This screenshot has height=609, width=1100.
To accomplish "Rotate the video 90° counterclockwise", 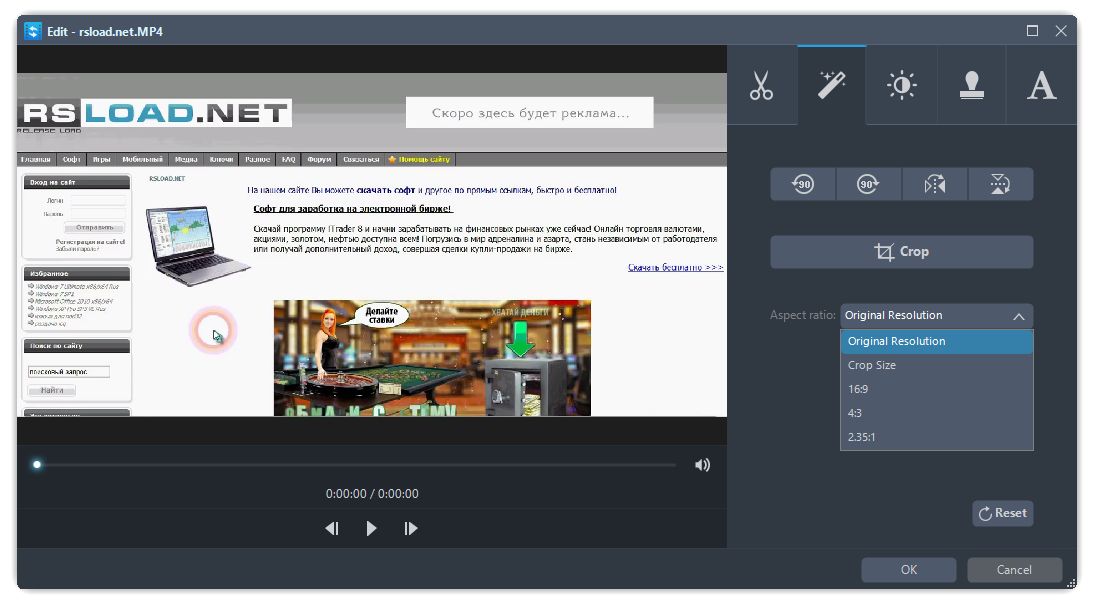I will pyautogui.click(x=802, y=183).
